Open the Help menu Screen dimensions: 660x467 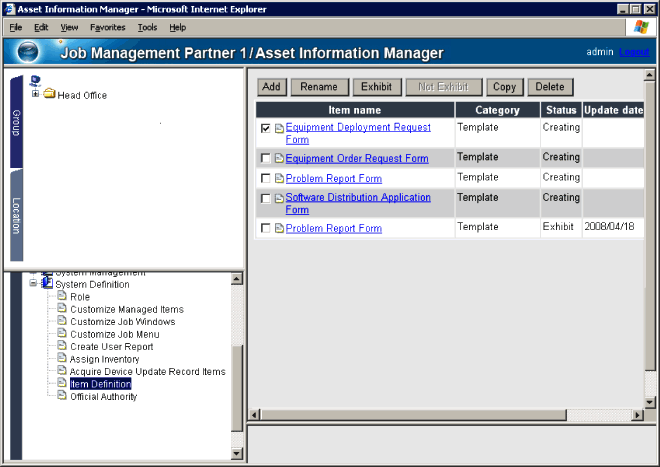click(x=178, y=27)
